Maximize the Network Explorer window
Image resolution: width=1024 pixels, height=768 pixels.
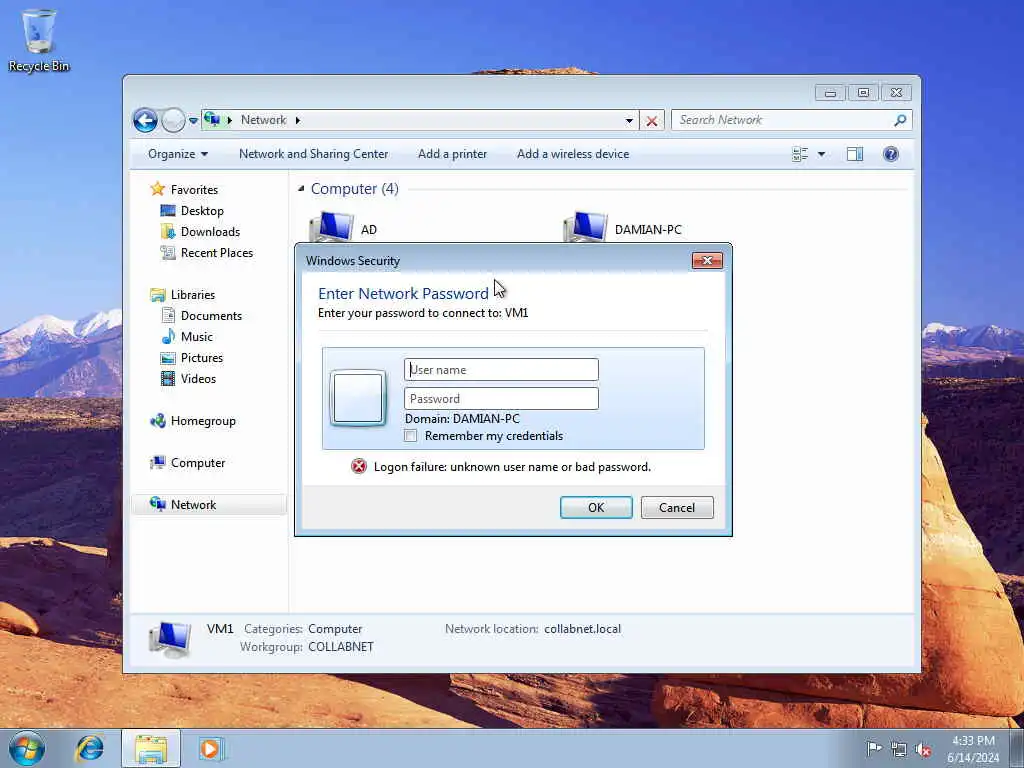coord(863,93)
